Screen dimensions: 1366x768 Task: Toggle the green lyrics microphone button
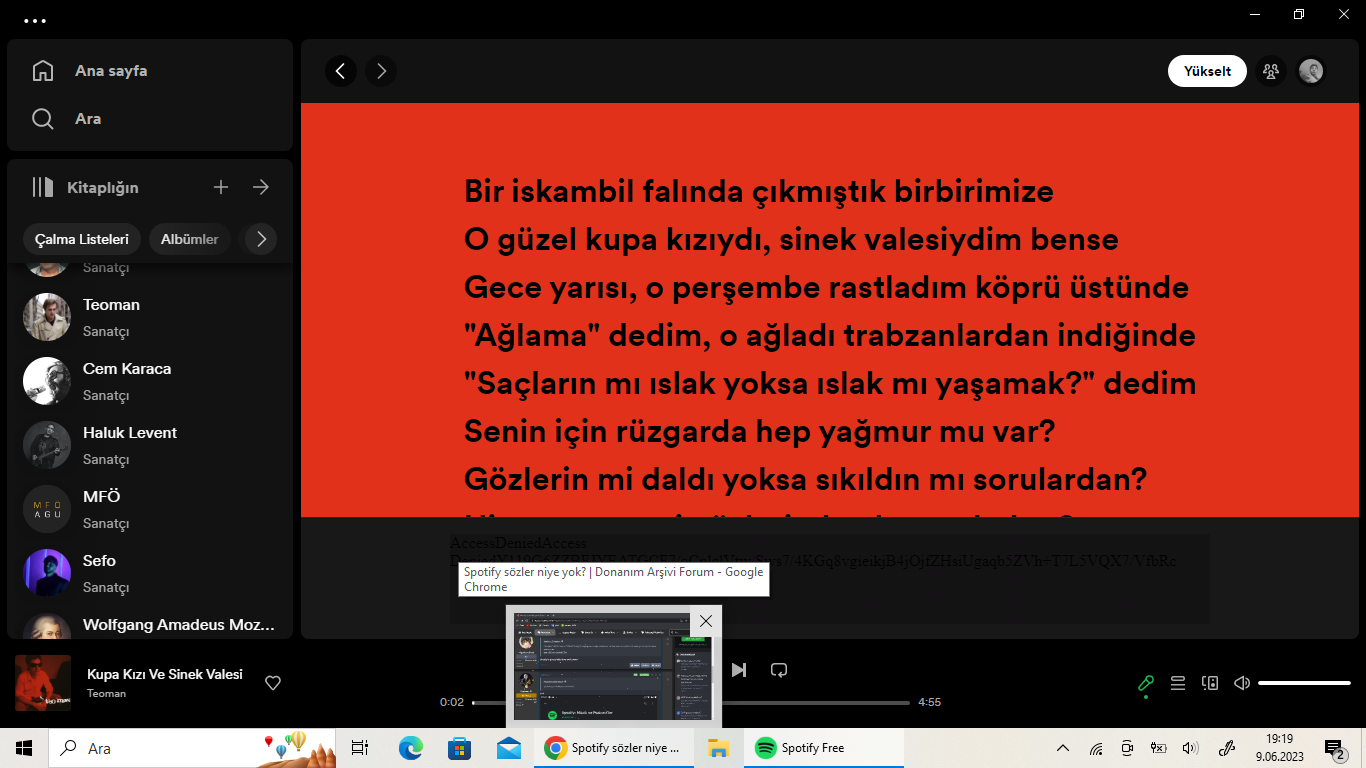click(1146, 683)
